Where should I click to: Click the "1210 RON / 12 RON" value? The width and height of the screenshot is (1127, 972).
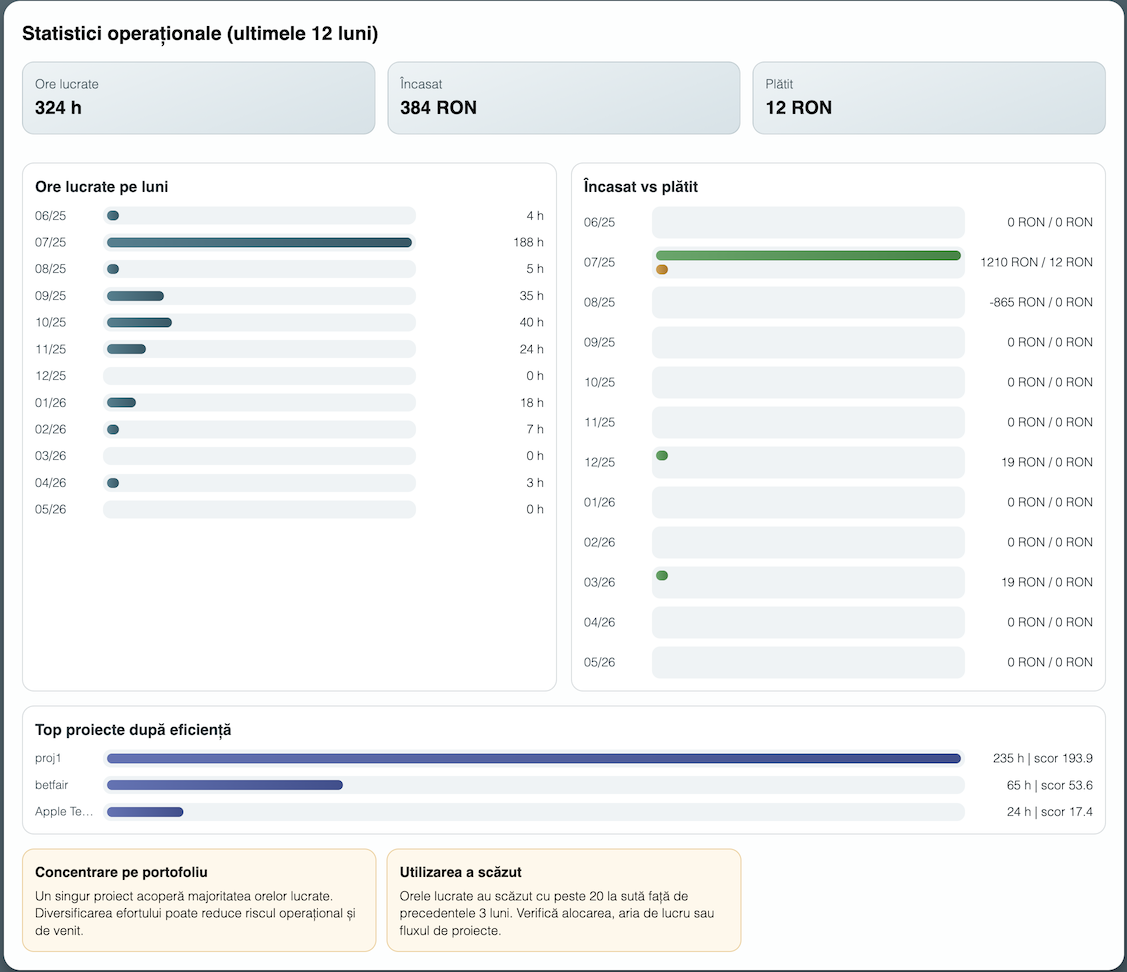1036,262
